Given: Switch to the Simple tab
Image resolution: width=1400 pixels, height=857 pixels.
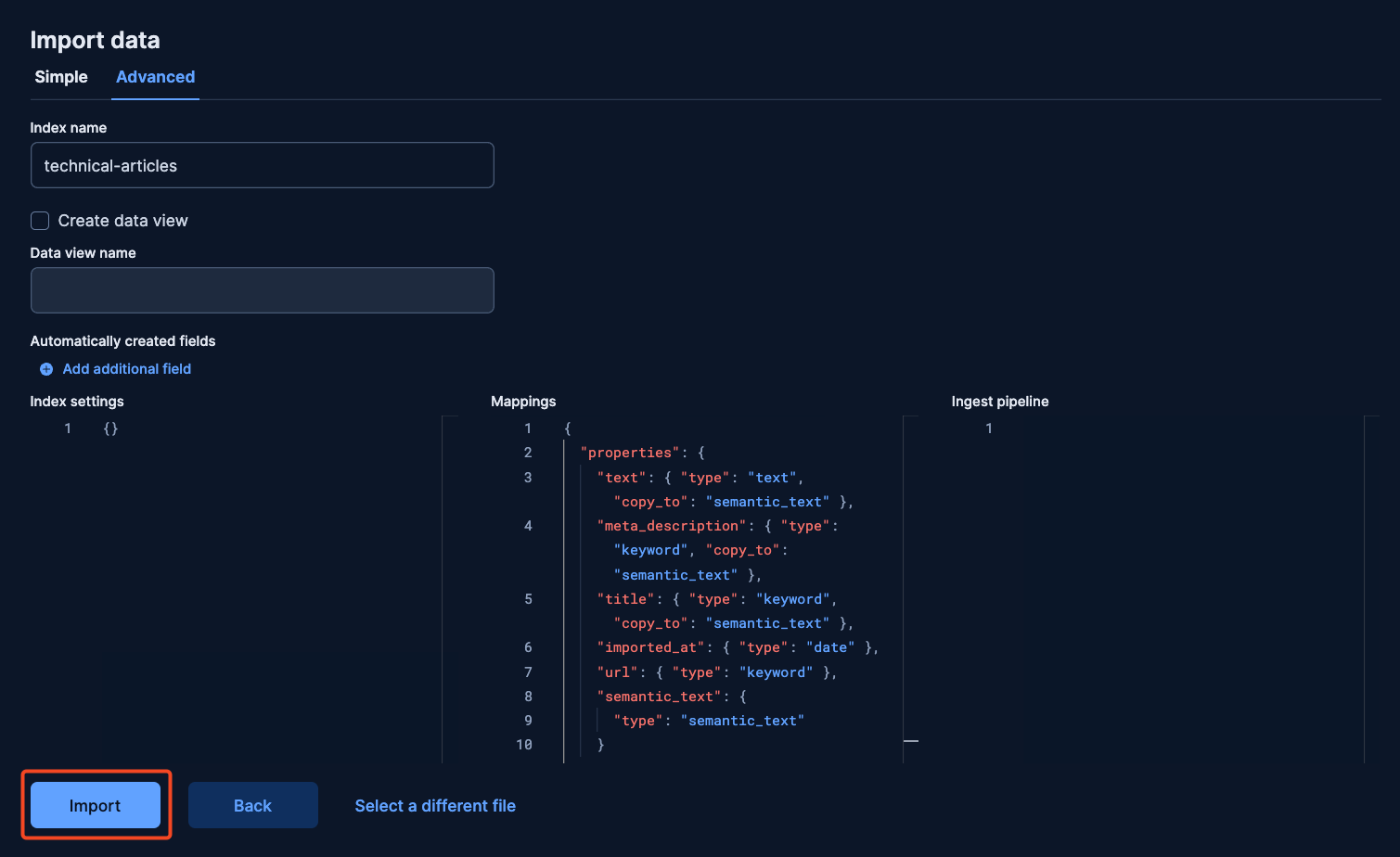Looking at the screenshot, I should [x=61, y=77].
